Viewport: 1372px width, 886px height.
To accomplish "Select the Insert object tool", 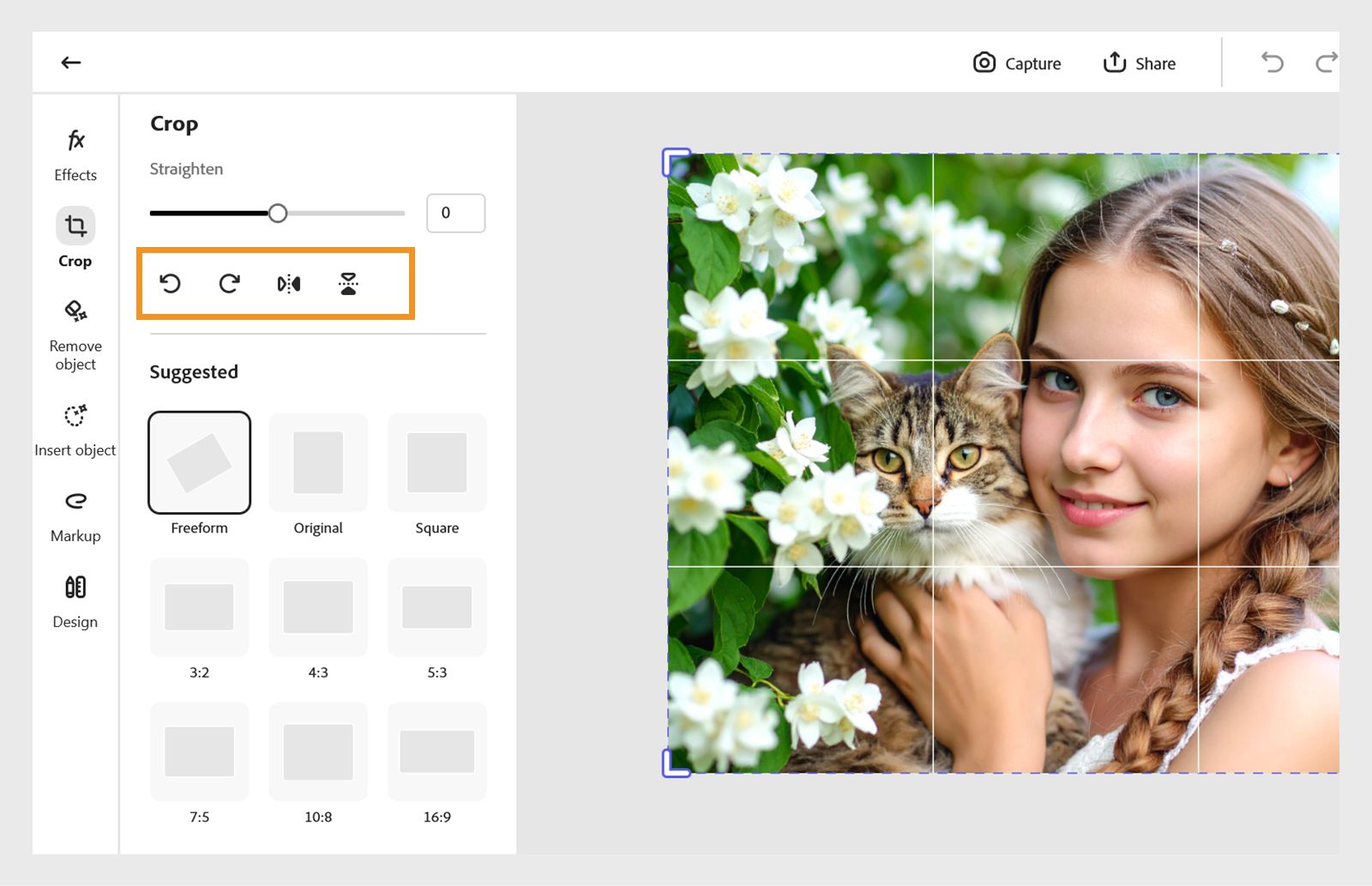I will click(75, 425).
